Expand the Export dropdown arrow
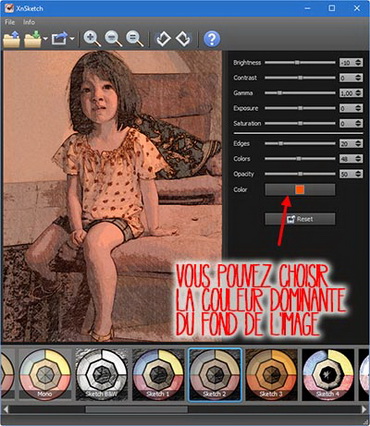Image resolution: width=370 pixels, height=426 pixels. point(72,39)
